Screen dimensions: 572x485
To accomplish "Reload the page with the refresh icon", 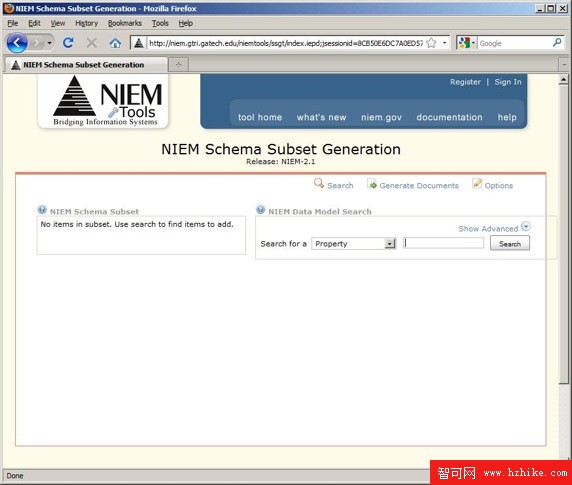I will (x=68, y=43).
